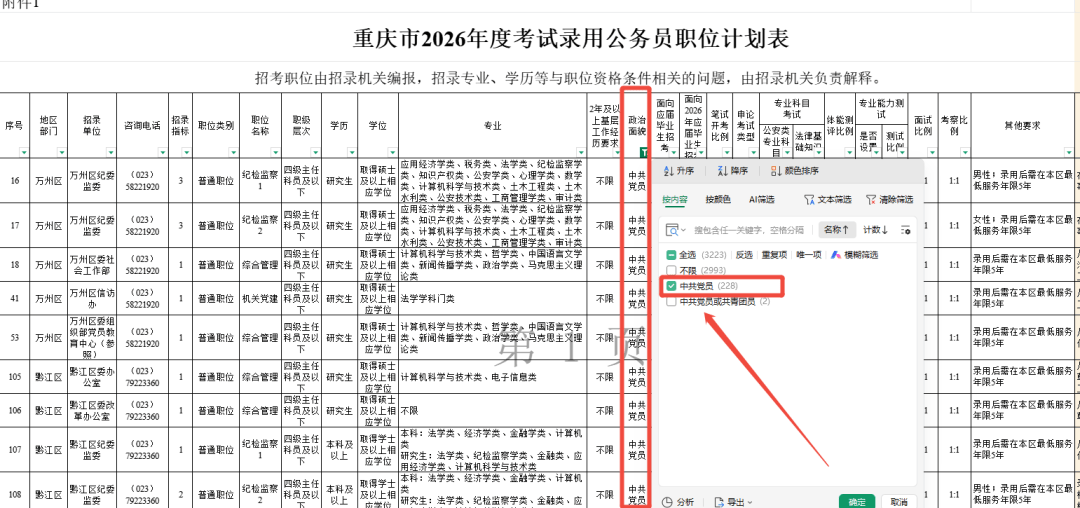The height and width of the screenshot is (508, 1080).
Task: Sort ascending with the 升序 icon
Action: click(679, 171)
